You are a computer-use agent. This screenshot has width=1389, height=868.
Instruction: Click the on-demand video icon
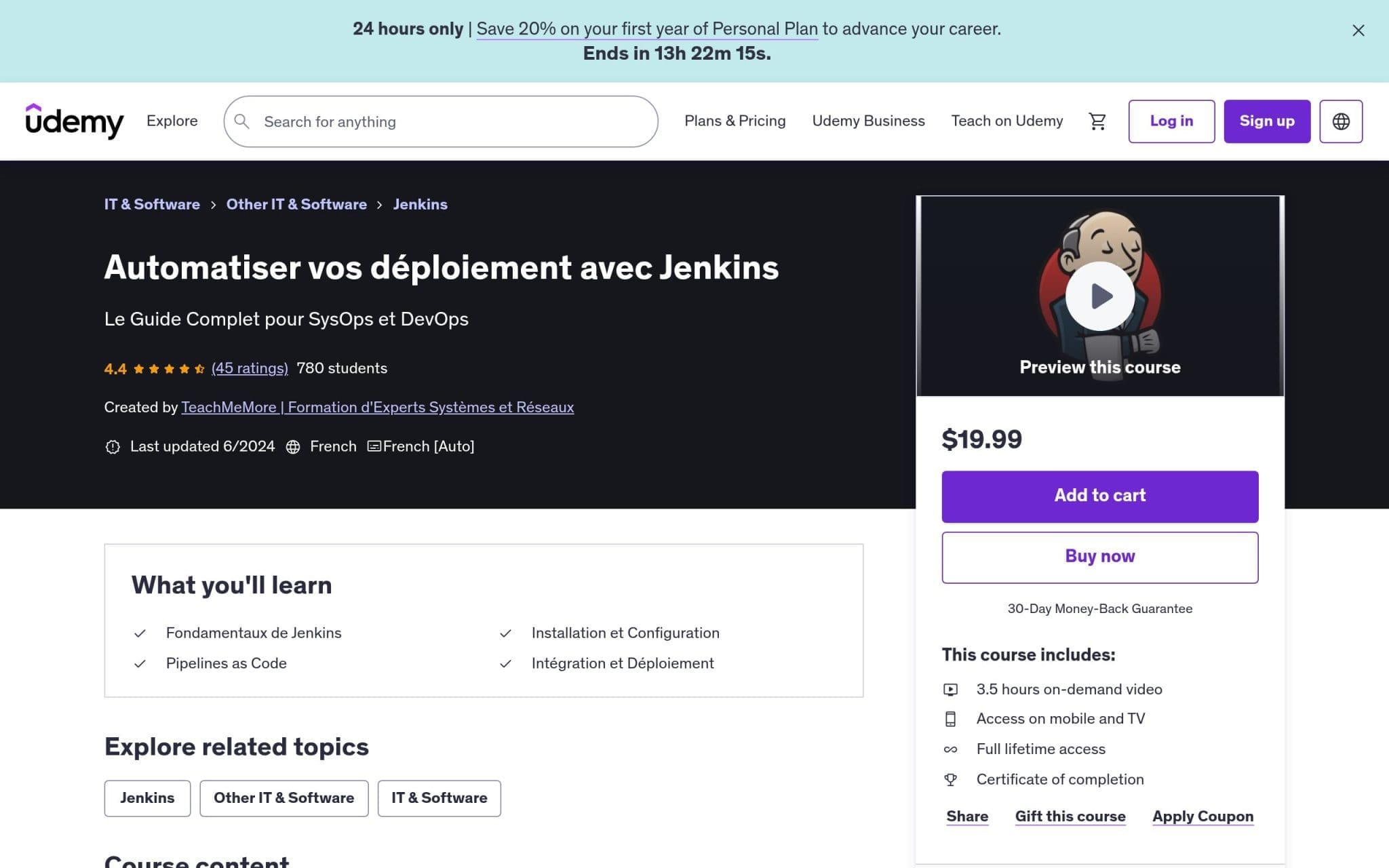pyautogui.click(x=951, y=690)
